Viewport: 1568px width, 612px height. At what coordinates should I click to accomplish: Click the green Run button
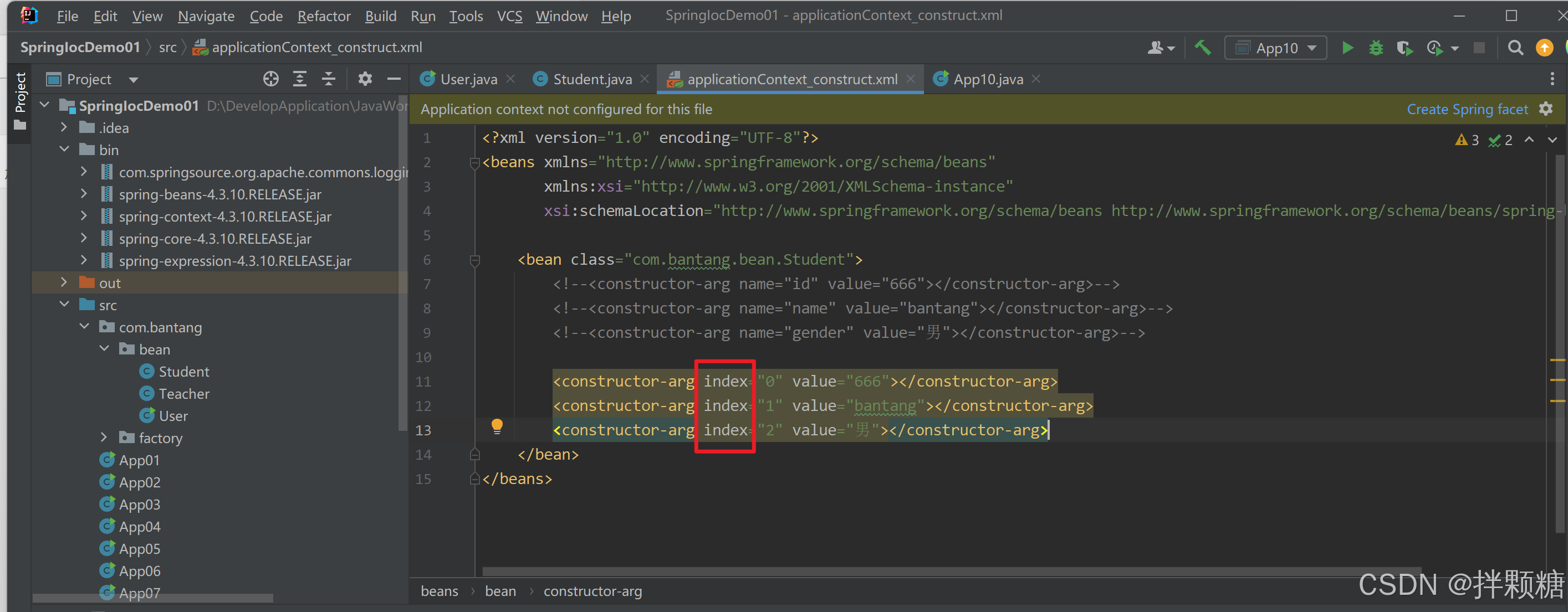1347,48
